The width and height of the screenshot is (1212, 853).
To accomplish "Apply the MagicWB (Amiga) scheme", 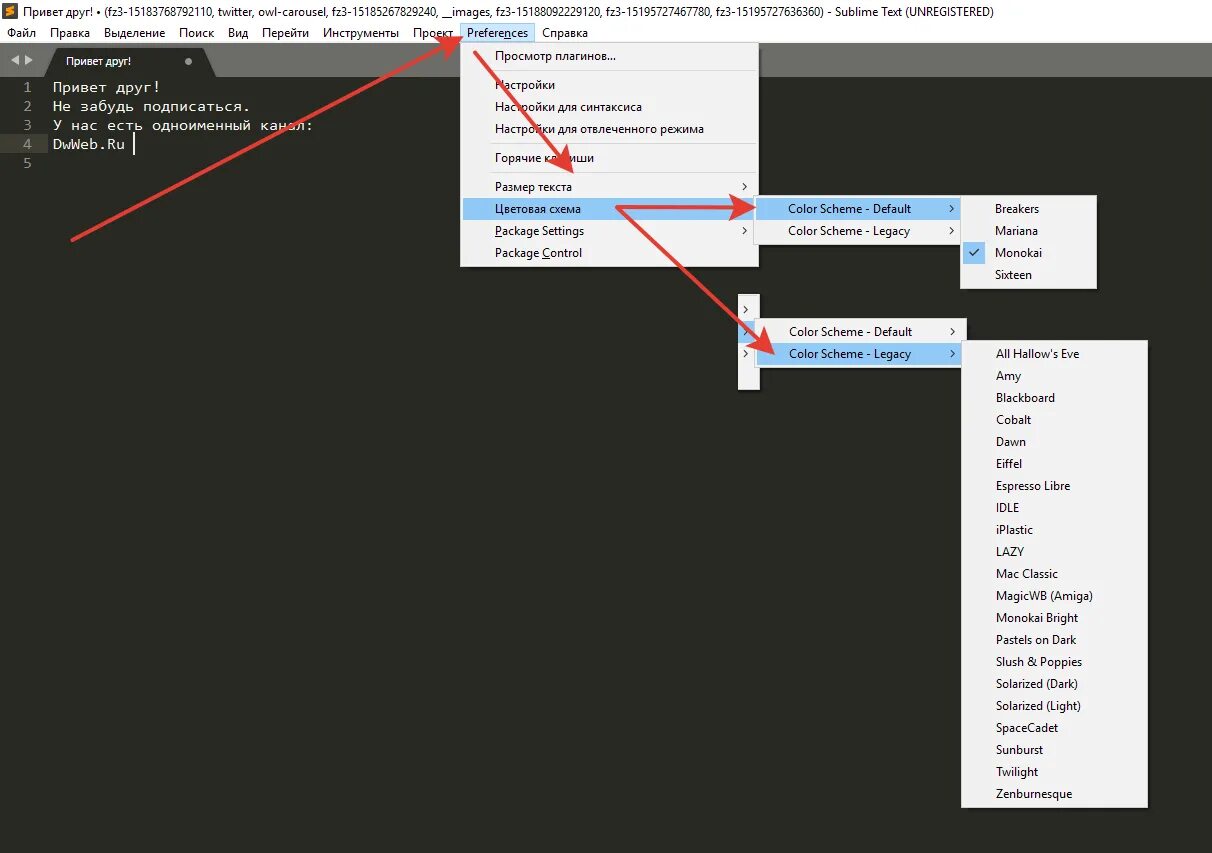I will point(1054,596).
